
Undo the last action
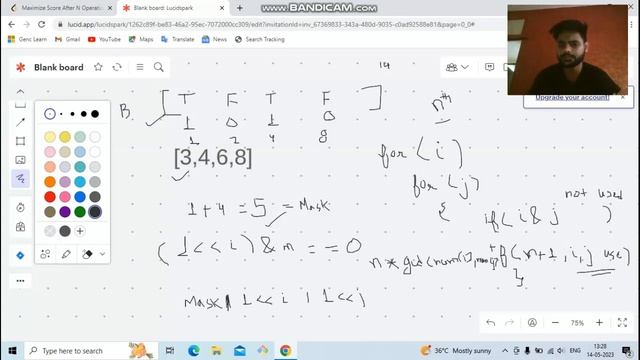pyautogui.click(x=491, y=323)
